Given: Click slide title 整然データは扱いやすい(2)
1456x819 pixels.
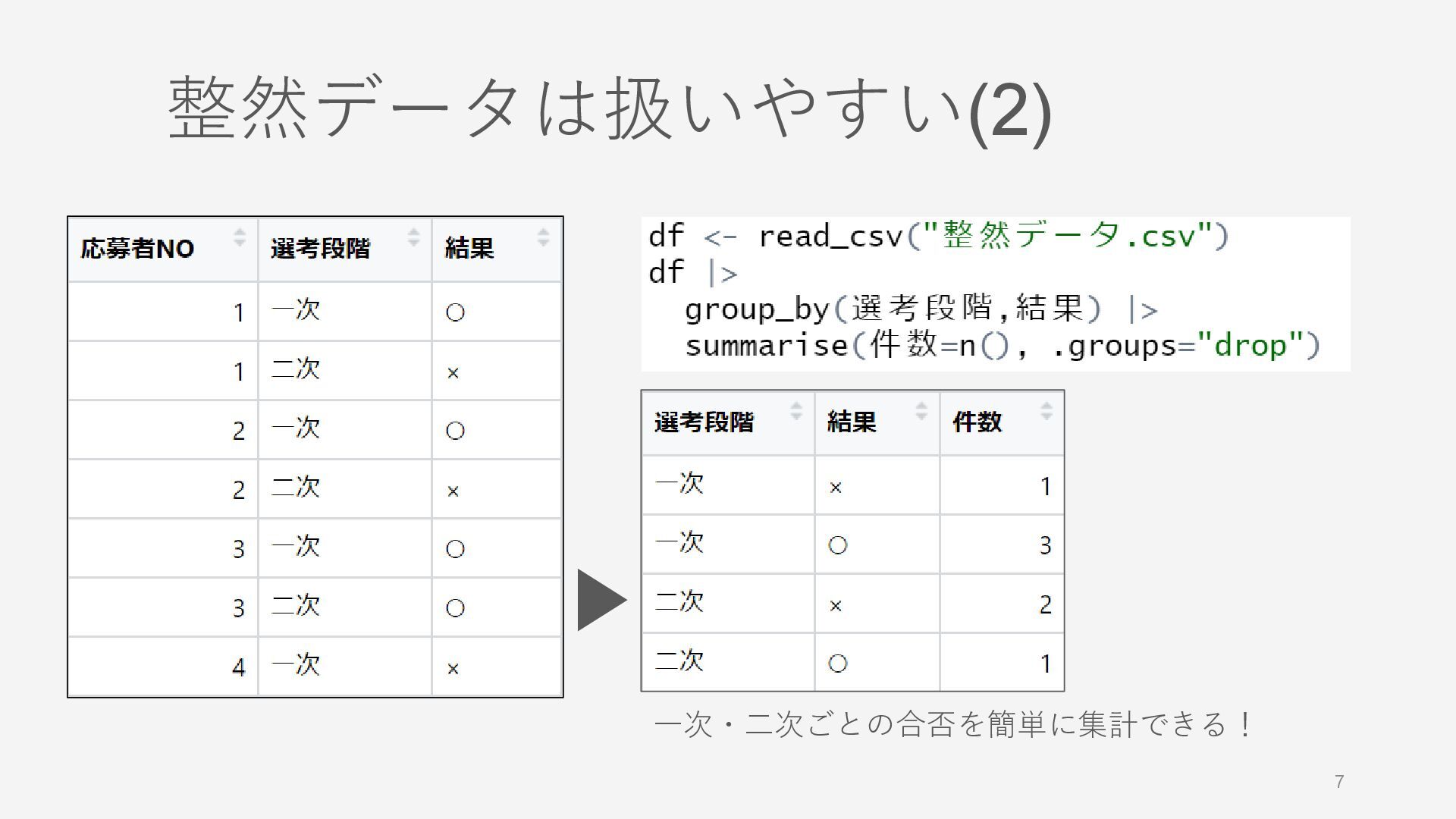Looking at the screenshot, I should 610,108.
